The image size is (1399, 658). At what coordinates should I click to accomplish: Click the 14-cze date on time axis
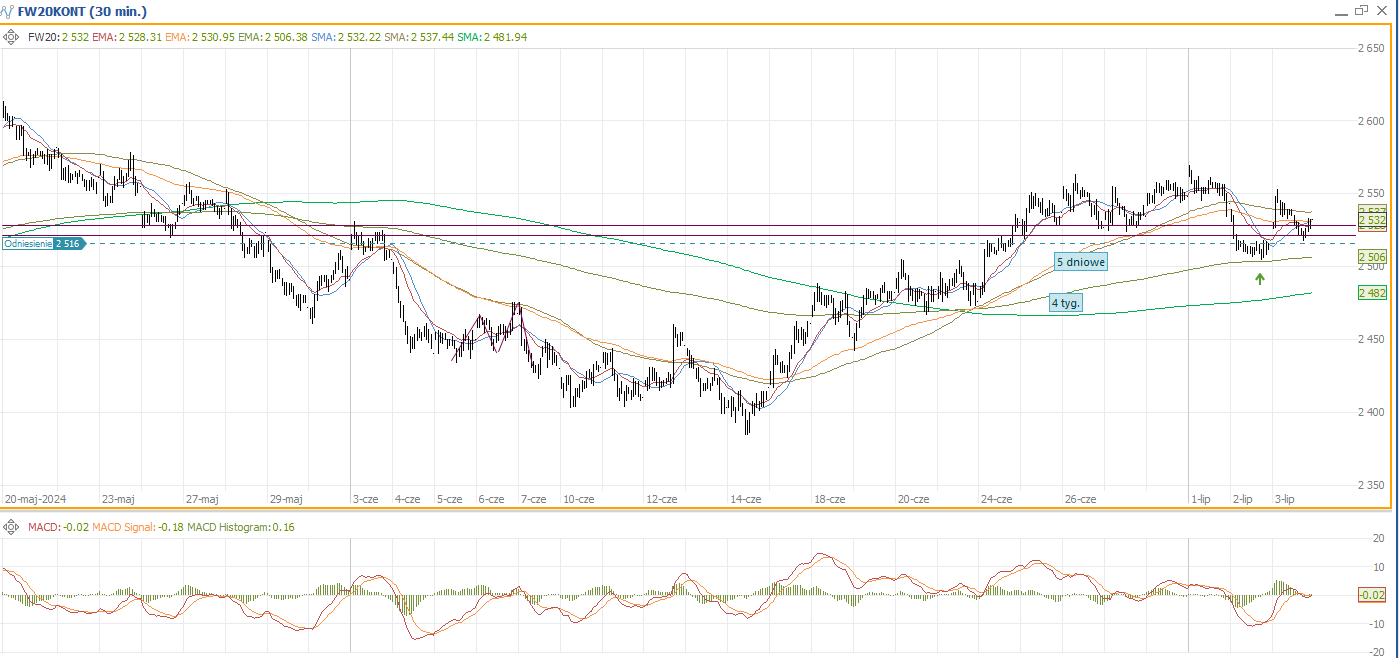click(745, 498)
